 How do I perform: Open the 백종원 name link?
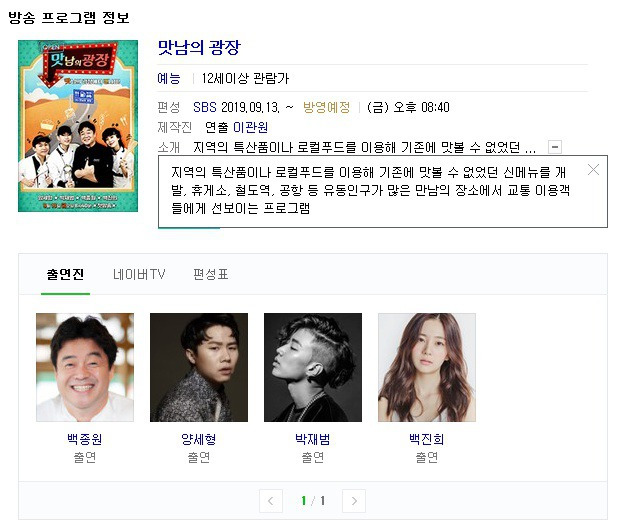(85, 439)
